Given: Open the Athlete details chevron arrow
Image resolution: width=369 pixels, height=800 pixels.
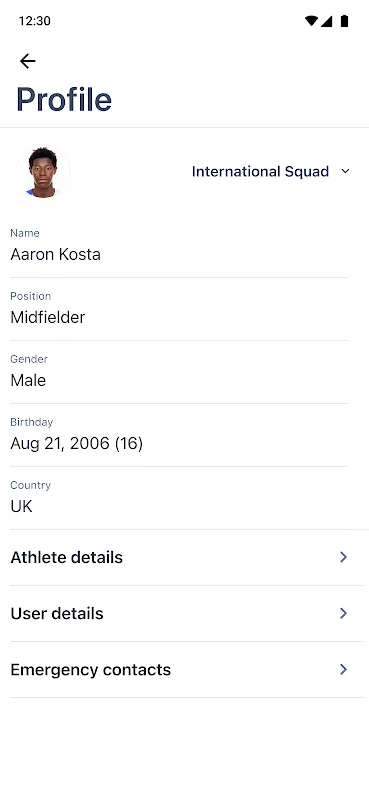Looking at the screenshot, I should (x=343, y=557).
